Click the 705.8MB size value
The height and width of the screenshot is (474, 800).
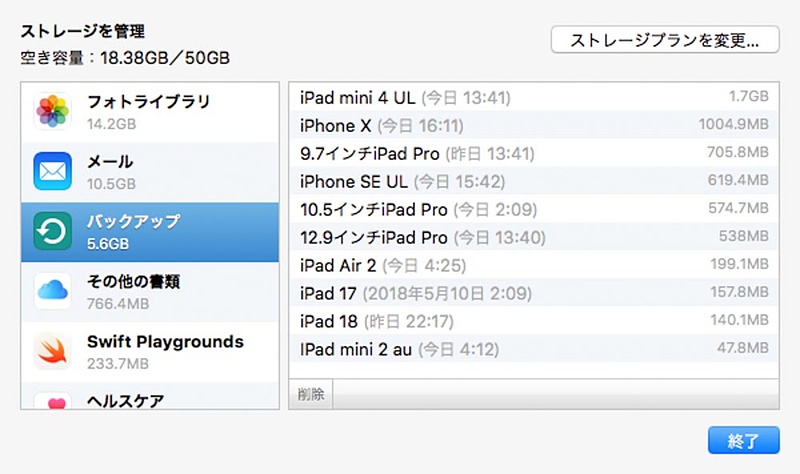click(x=738, y=152)
